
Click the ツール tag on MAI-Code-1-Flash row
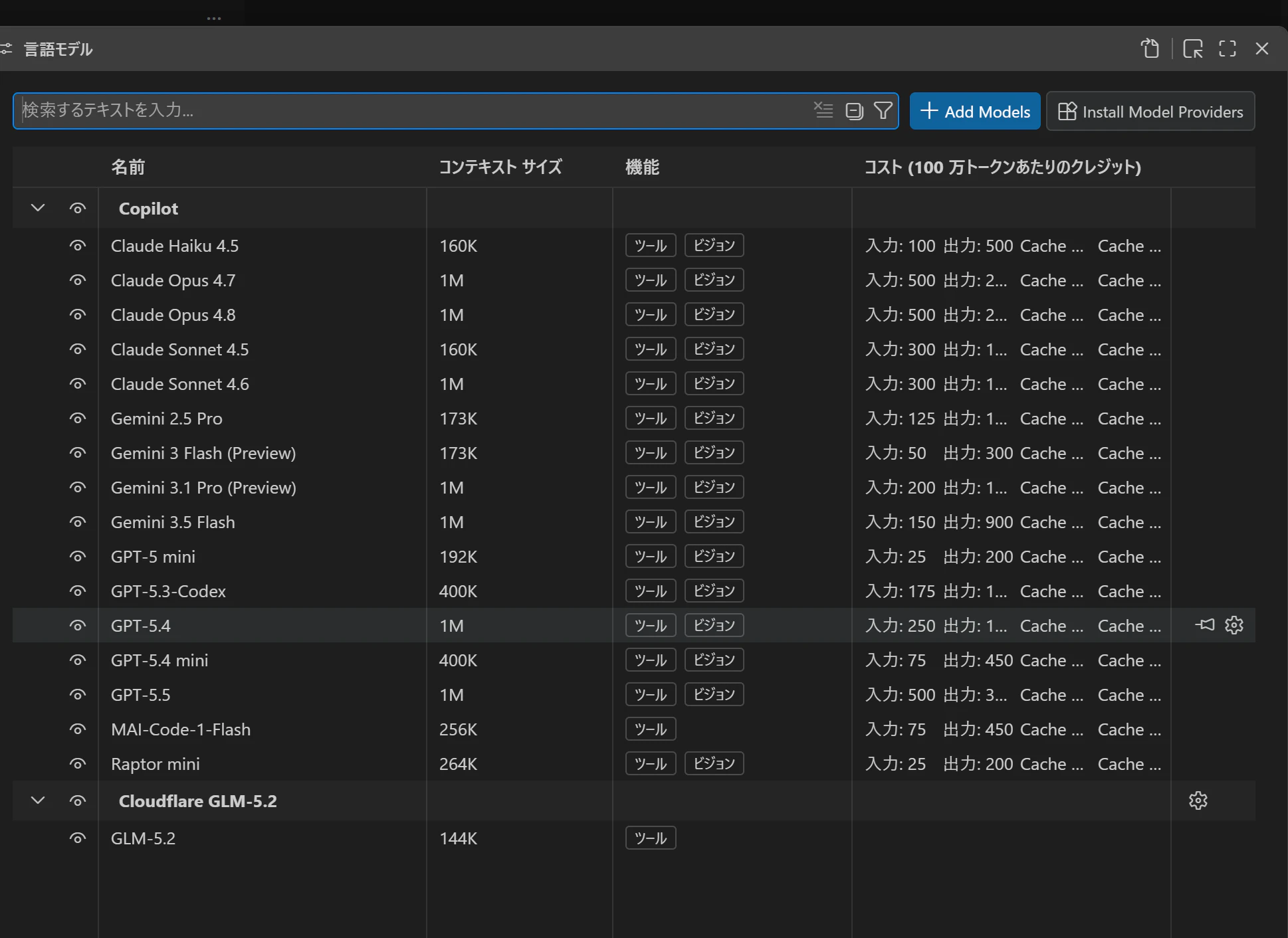[x=651, y=729]
